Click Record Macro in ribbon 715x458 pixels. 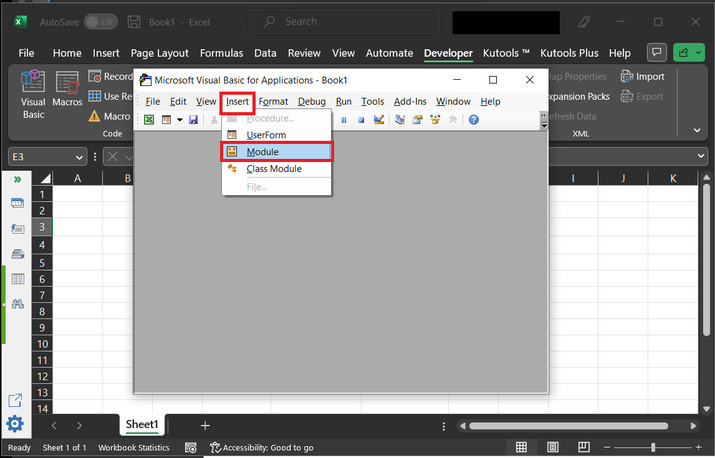(x=110, y=76)
